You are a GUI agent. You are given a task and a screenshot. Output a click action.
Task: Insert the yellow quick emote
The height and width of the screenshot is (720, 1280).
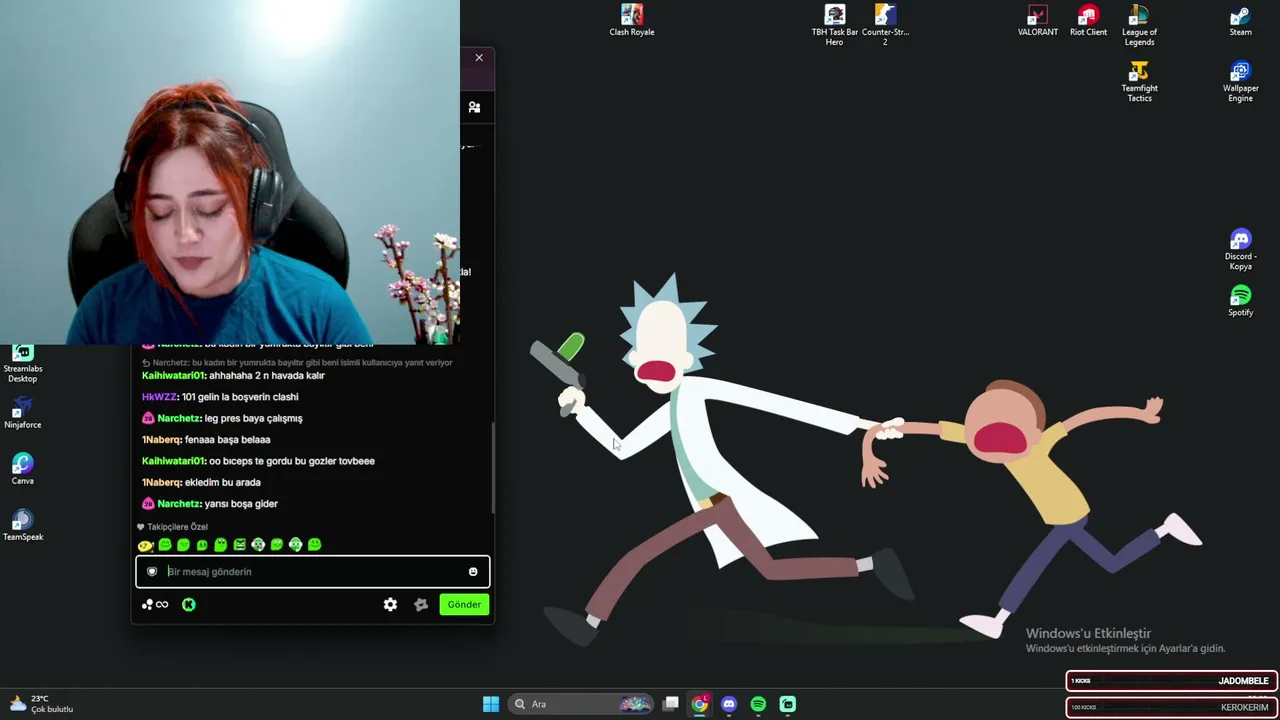(x=146, y=545)
